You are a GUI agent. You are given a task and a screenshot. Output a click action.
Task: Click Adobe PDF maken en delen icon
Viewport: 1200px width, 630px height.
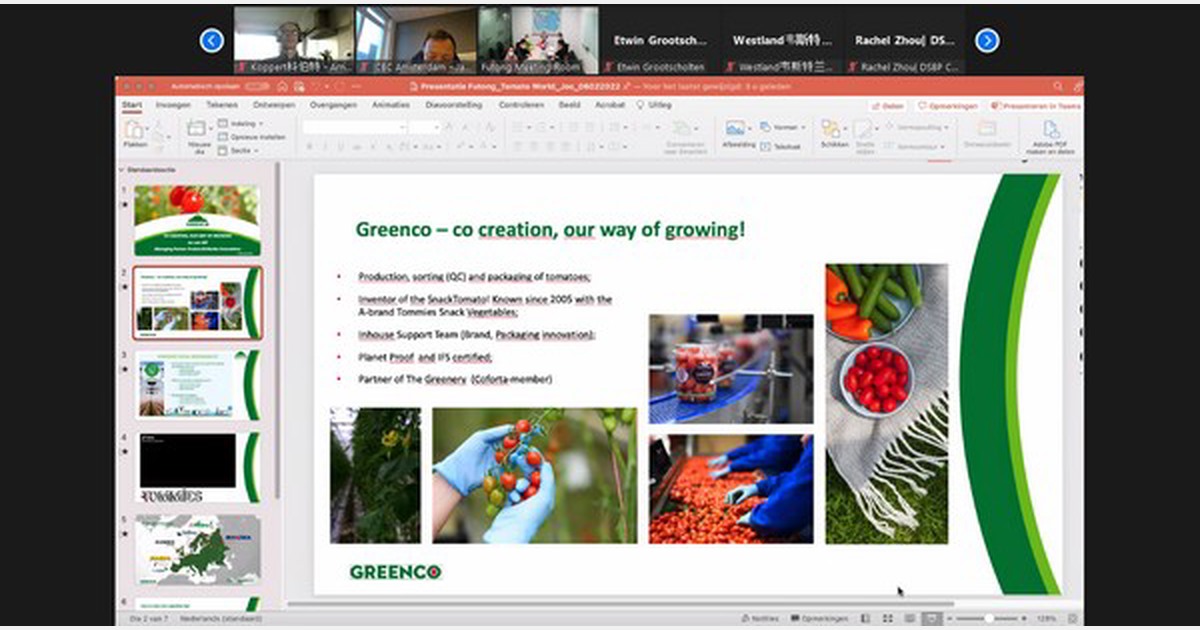pos(1051,131)
